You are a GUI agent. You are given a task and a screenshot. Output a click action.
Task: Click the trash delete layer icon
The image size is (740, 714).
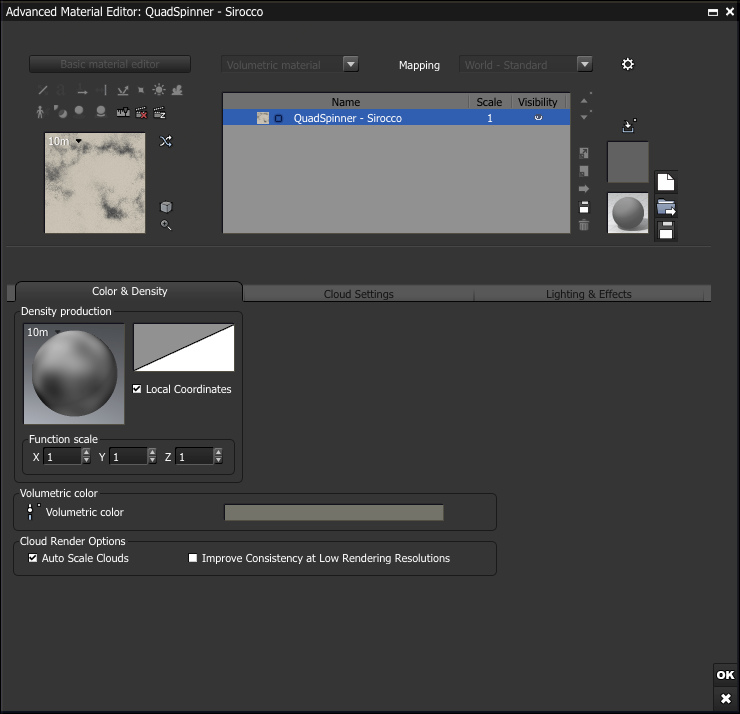pos(584,225)
